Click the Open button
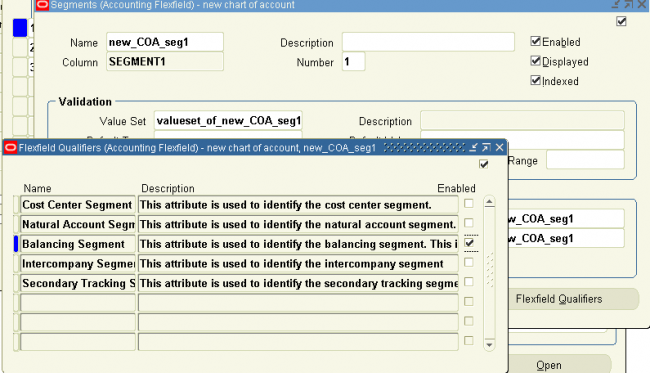Screen dimensions: 650x373 coord(560,365)
